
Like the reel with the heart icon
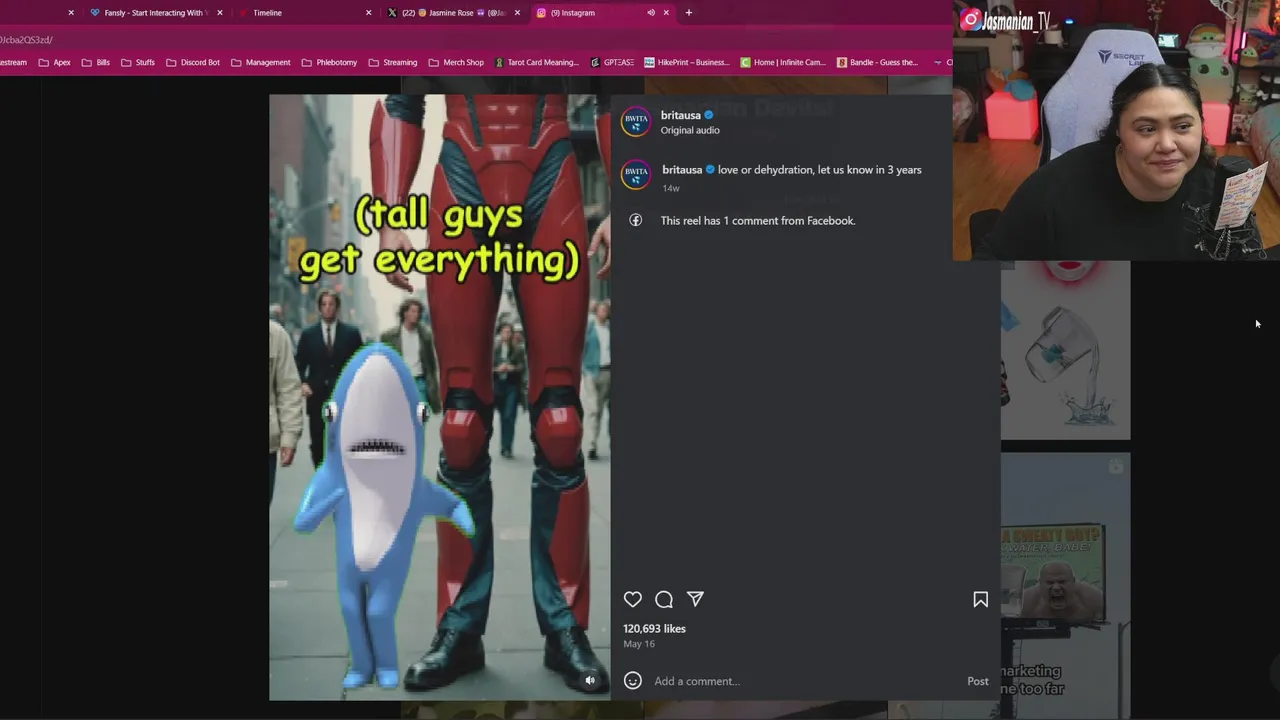pyautogui.click(x=633, y=599)
